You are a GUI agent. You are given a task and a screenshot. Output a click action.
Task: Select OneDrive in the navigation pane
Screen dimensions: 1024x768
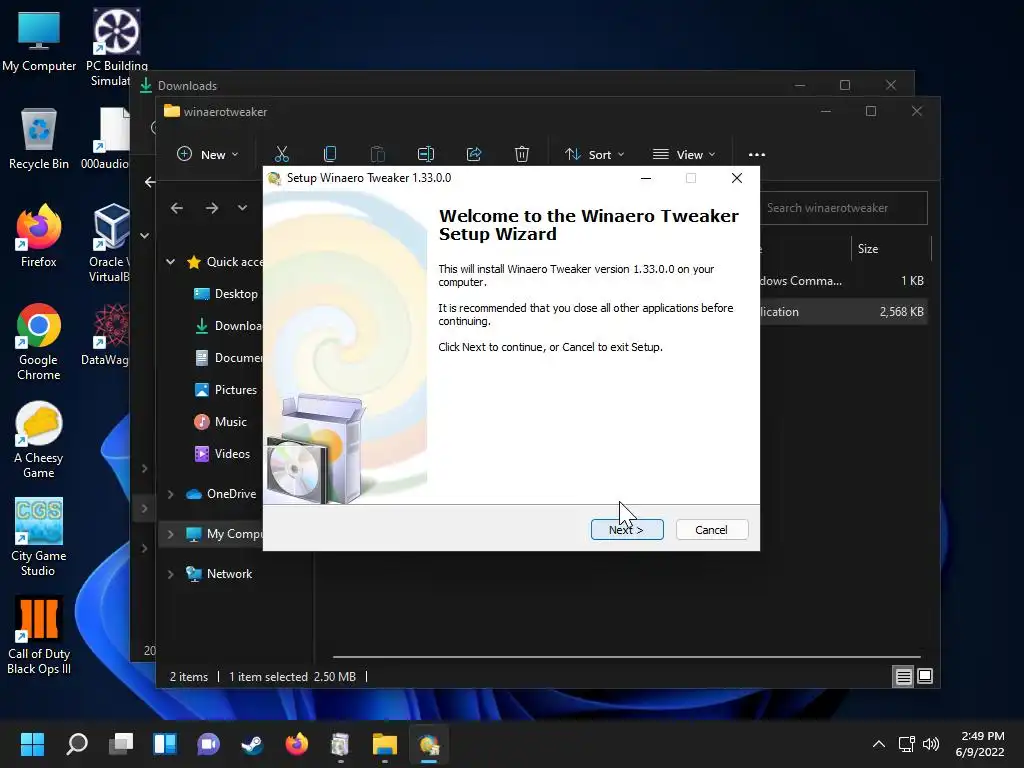click(221, 494)
